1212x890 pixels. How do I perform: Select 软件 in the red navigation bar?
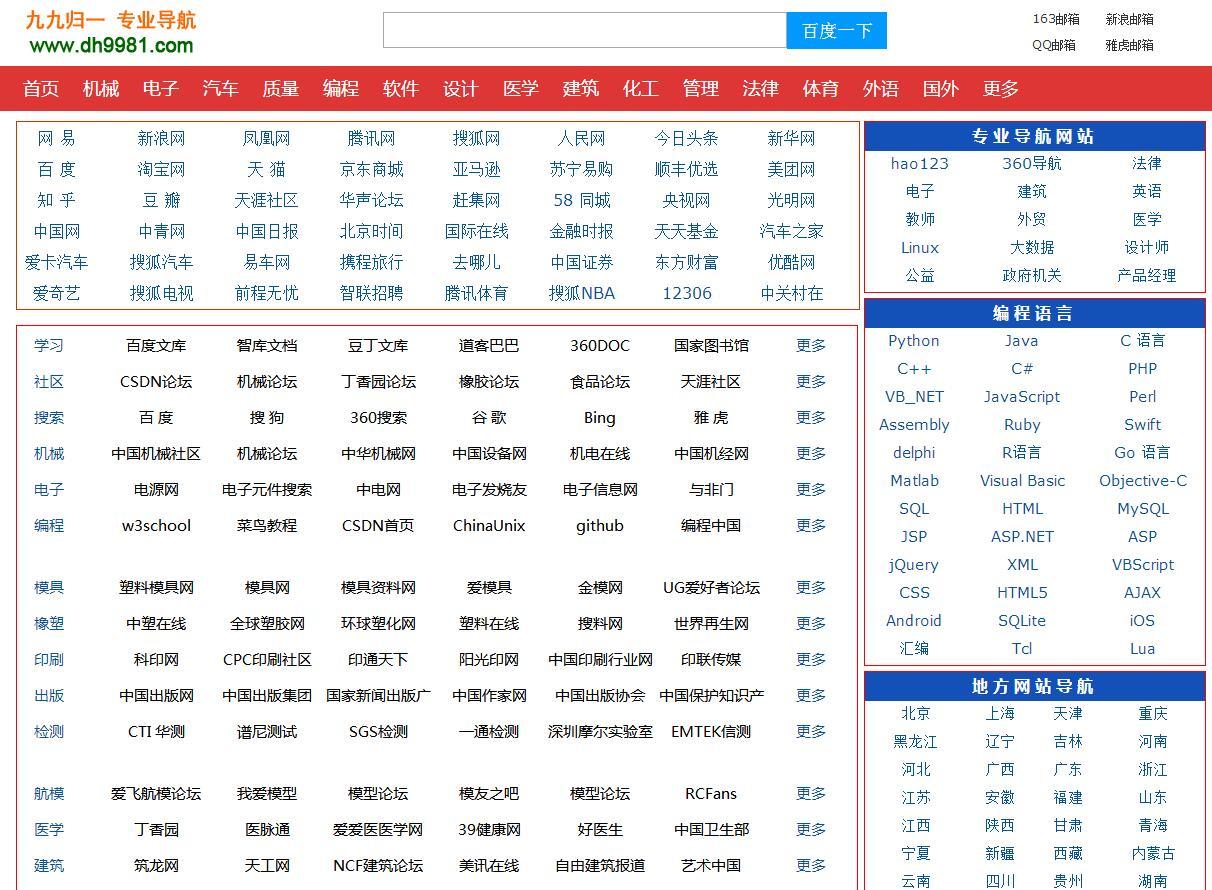click(x=401, y=88)
